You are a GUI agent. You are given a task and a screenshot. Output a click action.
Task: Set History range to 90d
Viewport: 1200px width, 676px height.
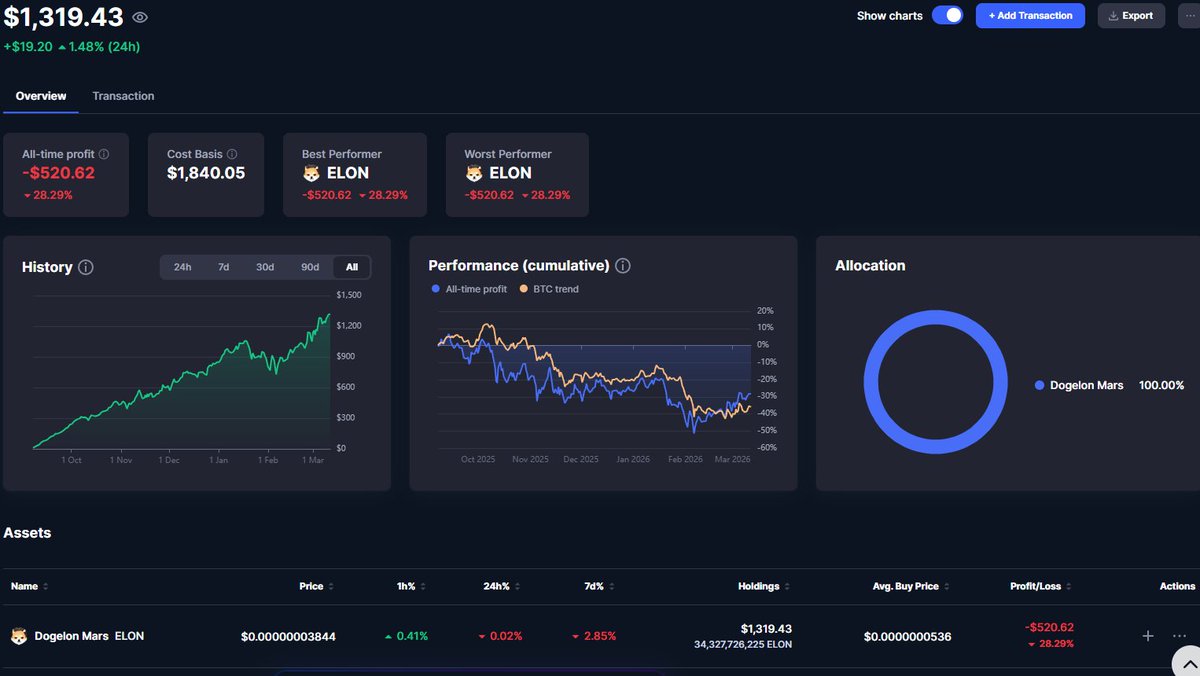[310, 267]
